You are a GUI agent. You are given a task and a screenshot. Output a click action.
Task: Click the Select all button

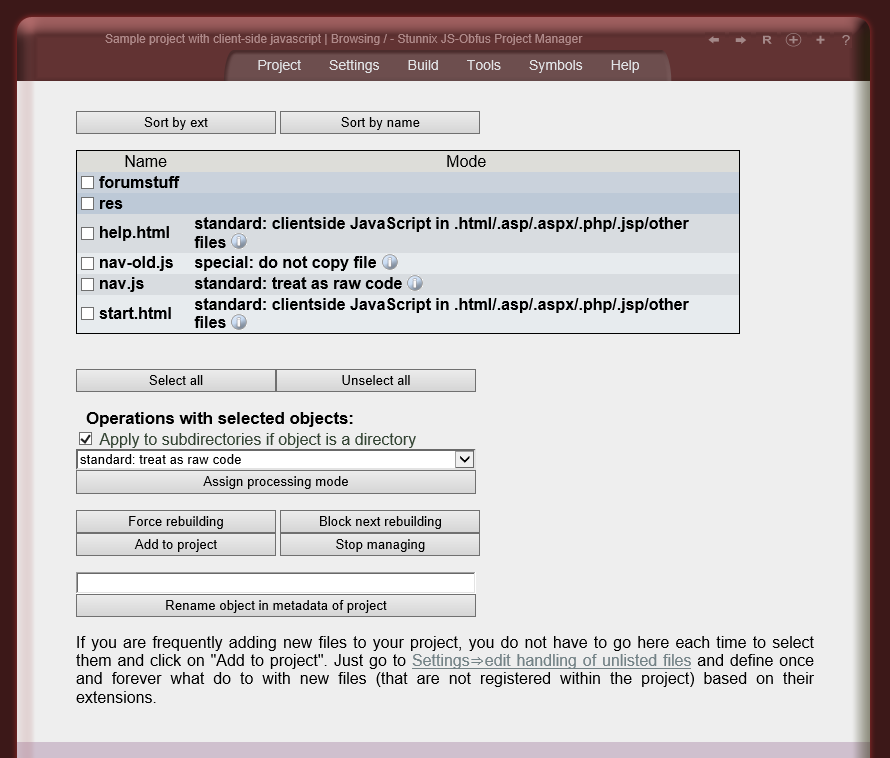pos(175,380)
